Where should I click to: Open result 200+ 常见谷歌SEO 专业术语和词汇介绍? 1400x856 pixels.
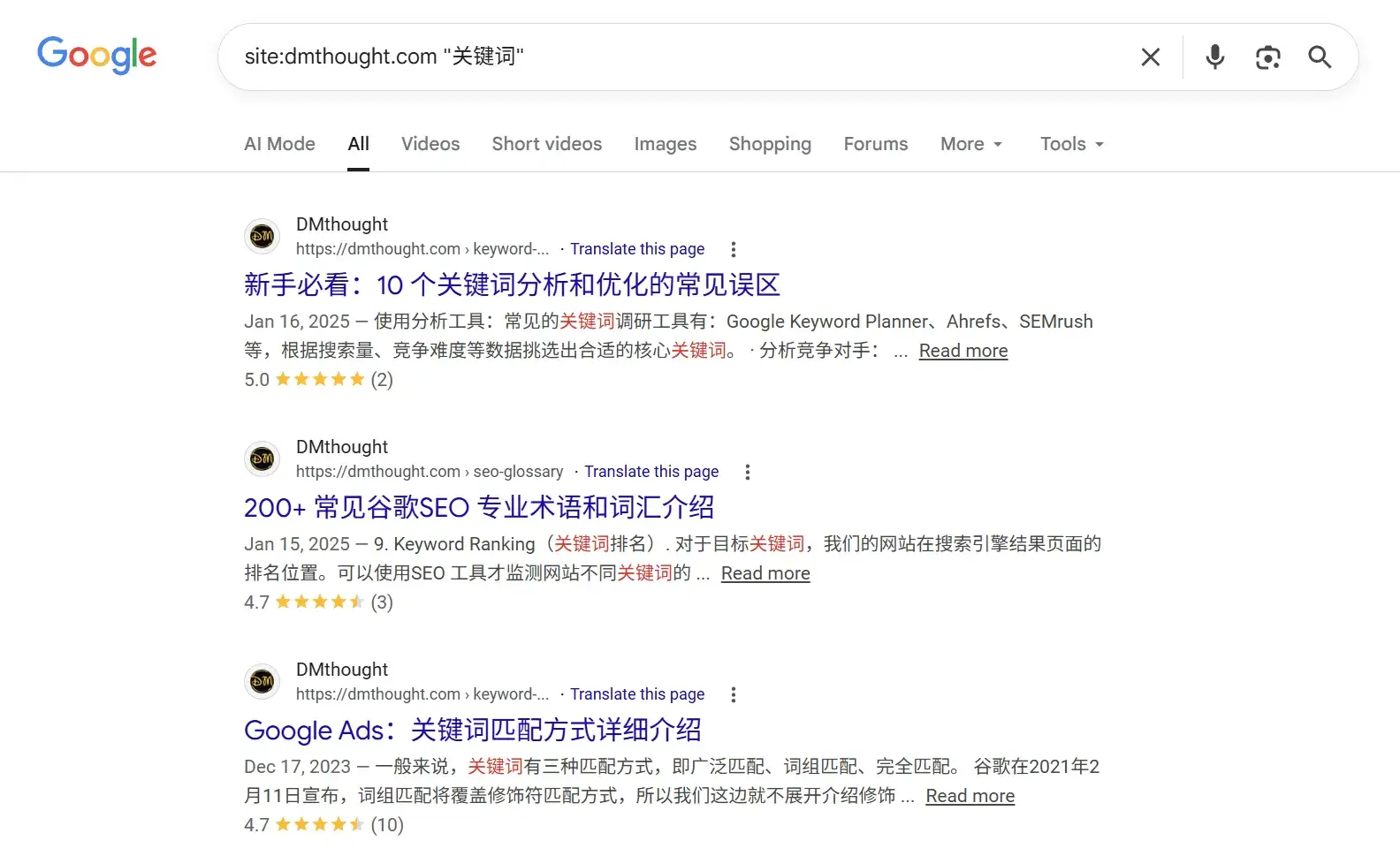click(479, 507)
